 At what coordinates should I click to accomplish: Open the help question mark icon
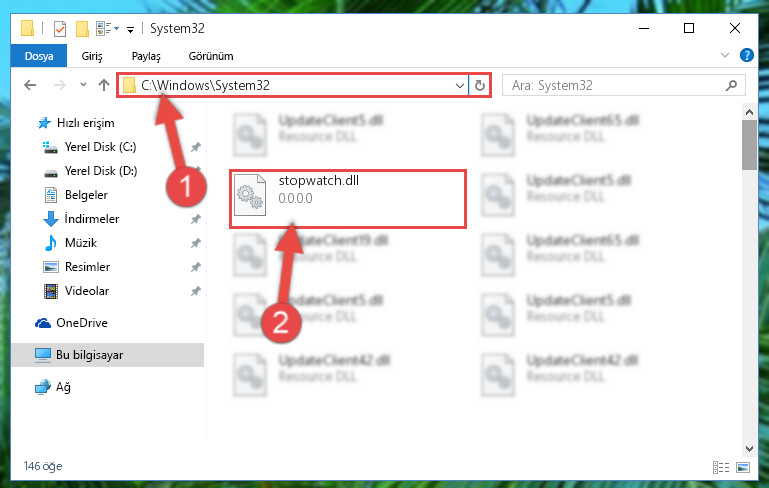(x=746, y=55)
